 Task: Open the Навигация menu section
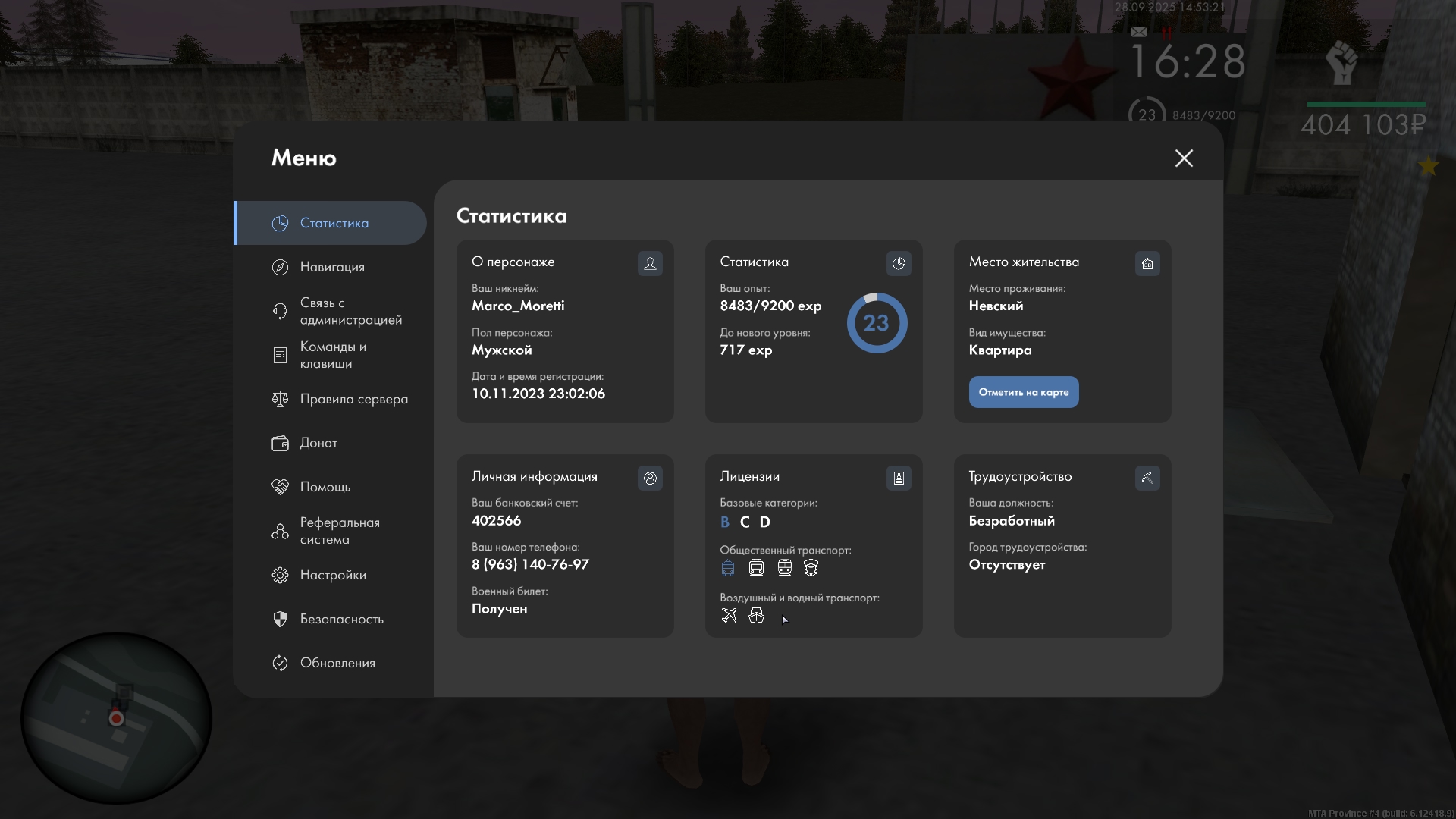[331, 267]
